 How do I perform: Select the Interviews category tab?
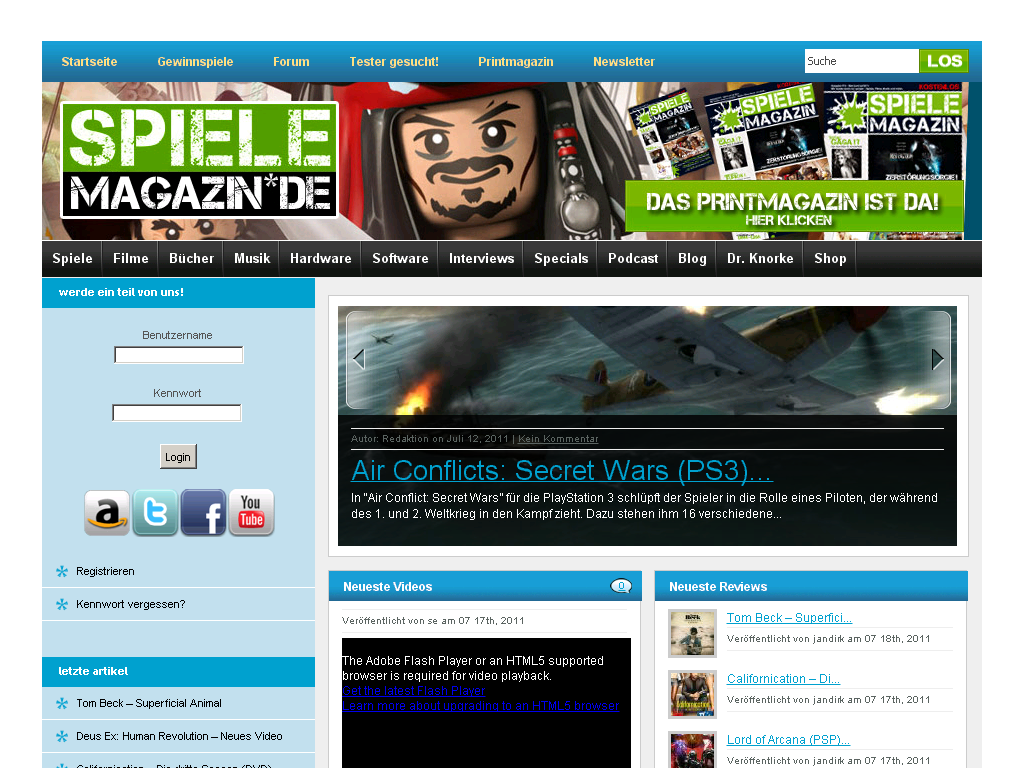tap(481, 259)
